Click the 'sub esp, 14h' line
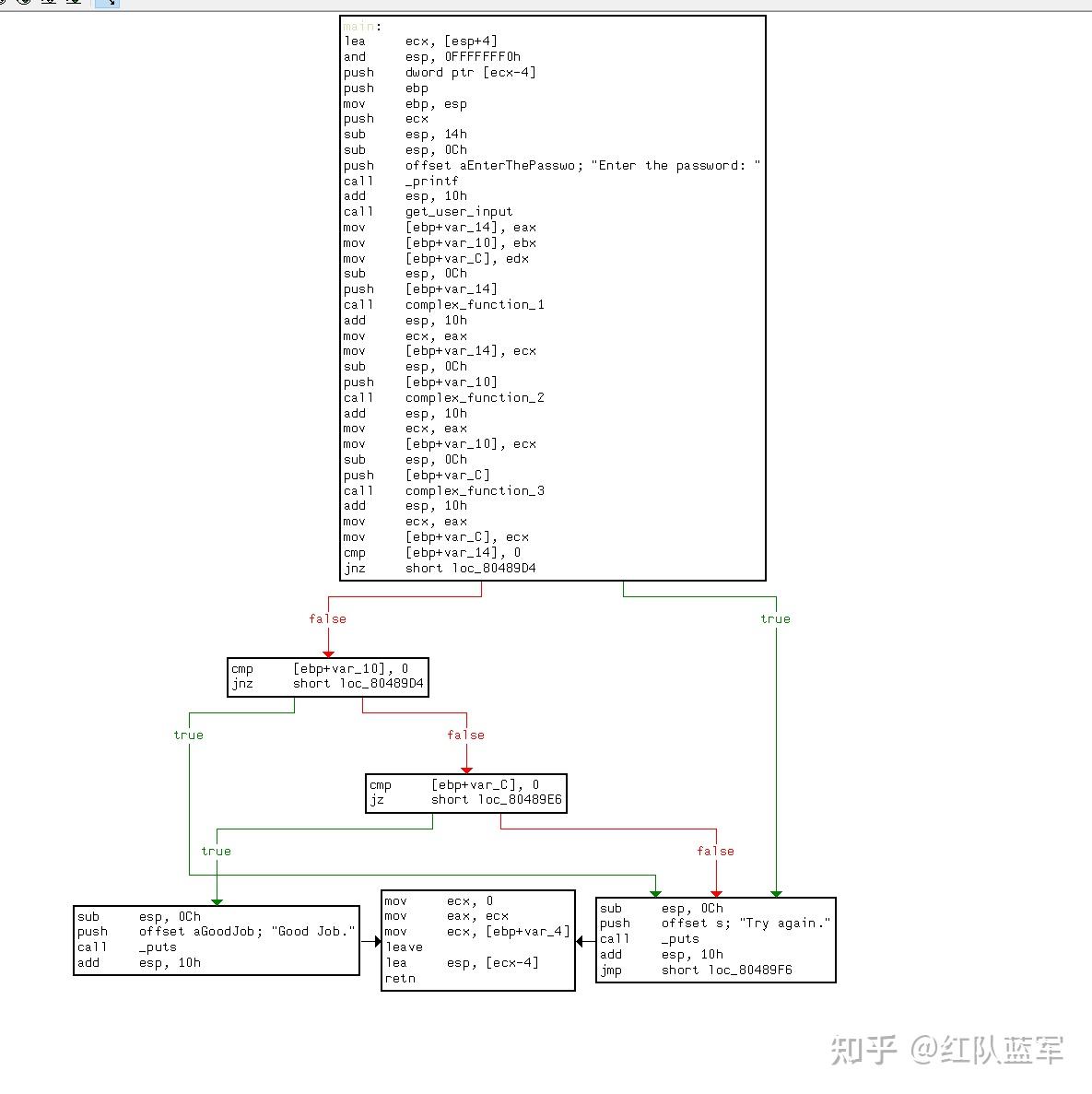 [x=405, y=134]
